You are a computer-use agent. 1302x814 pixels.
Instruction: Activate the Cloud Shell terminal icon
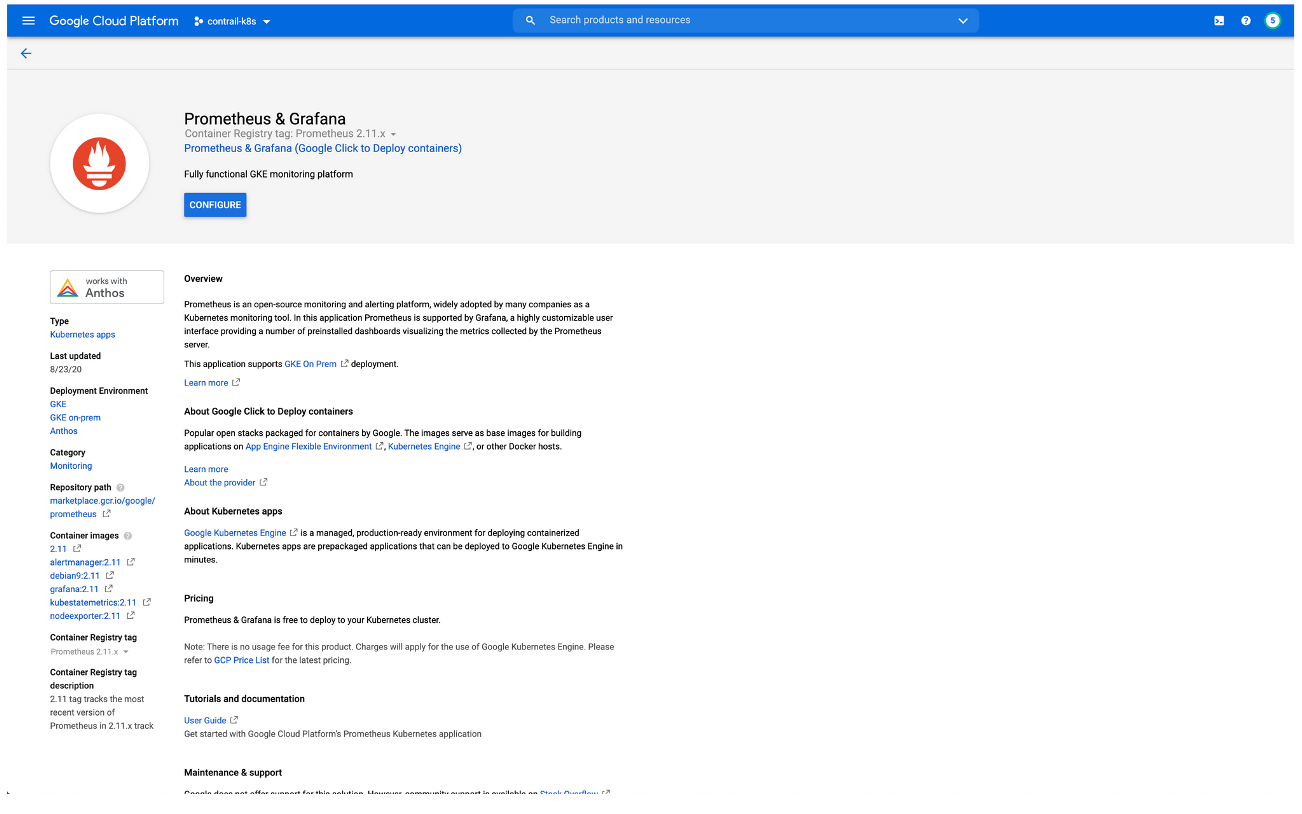1219,20
